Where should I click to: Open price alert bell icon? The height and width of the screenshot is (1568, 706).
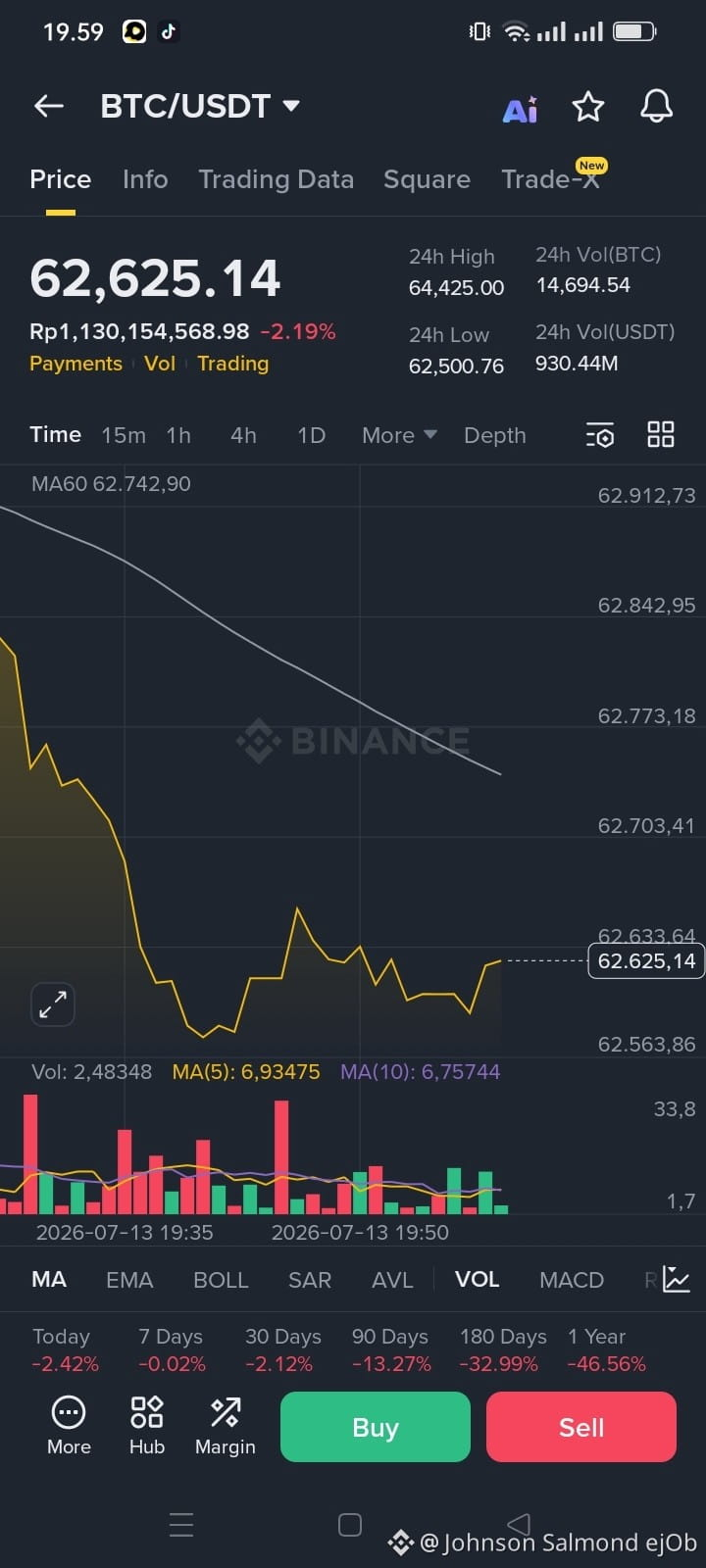(656, 106)
